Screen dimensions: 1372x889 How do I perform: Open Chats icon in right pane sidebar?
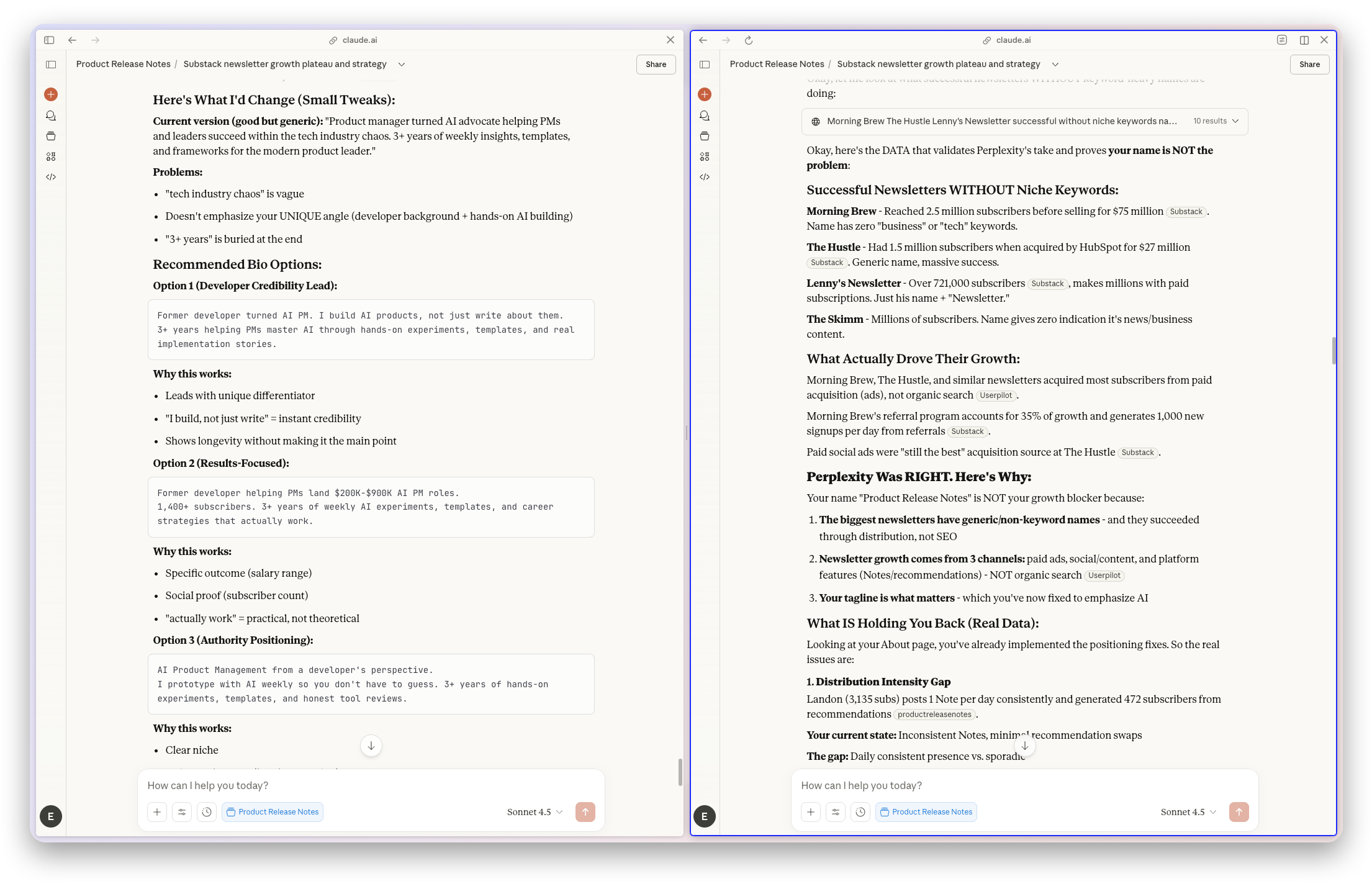(705, 115)
